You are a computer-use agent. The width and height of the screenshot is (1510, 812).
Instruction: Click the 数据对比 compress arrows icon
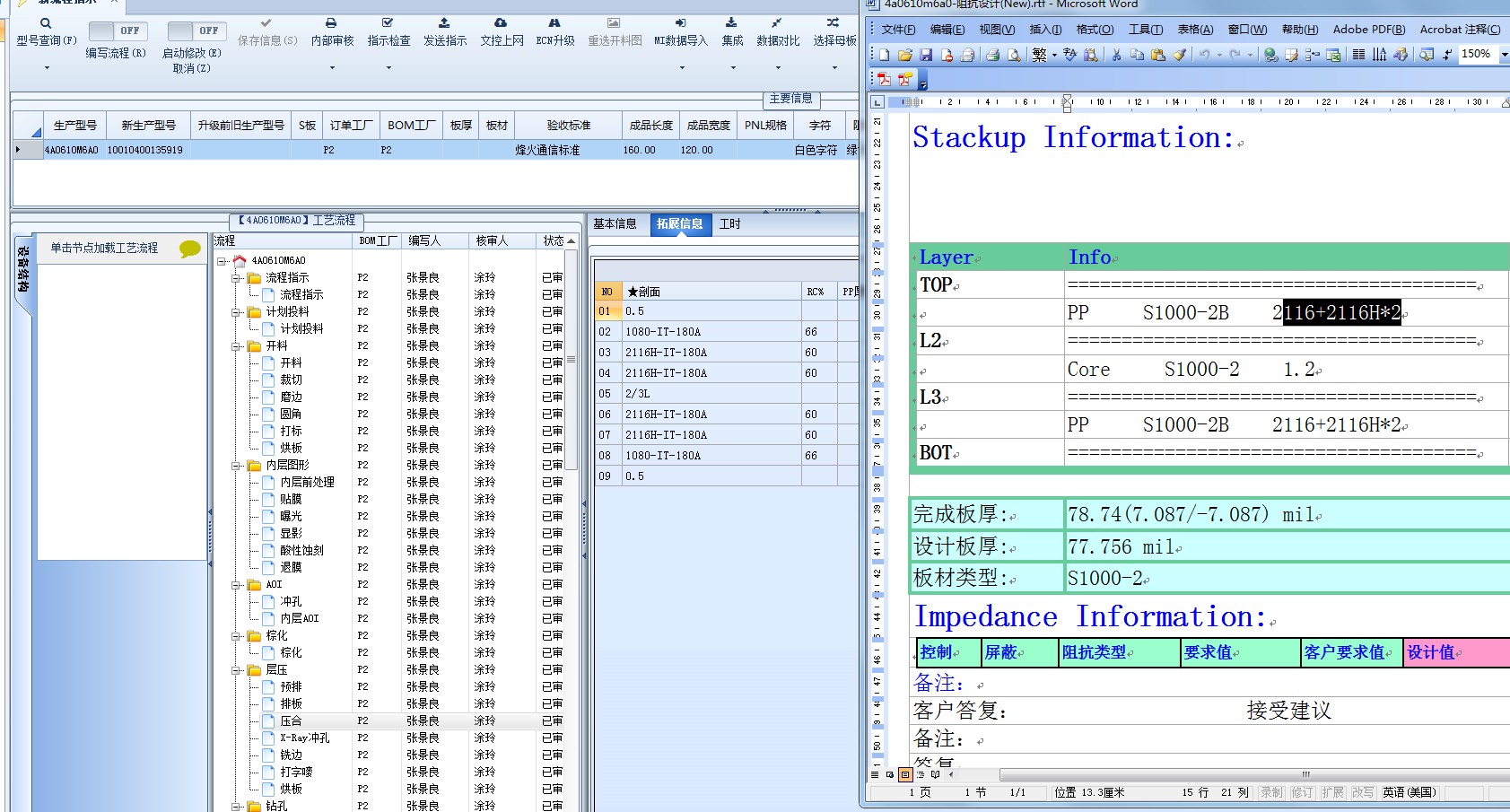(x=777, y=22)
